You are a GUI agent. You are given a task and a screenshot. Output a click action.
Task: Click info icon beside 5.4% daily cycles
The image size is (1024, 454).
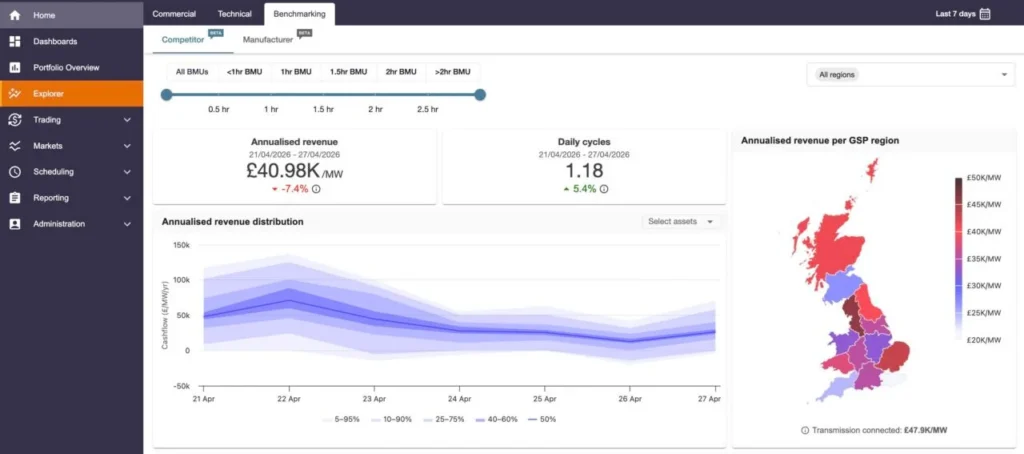coord(604,189)
